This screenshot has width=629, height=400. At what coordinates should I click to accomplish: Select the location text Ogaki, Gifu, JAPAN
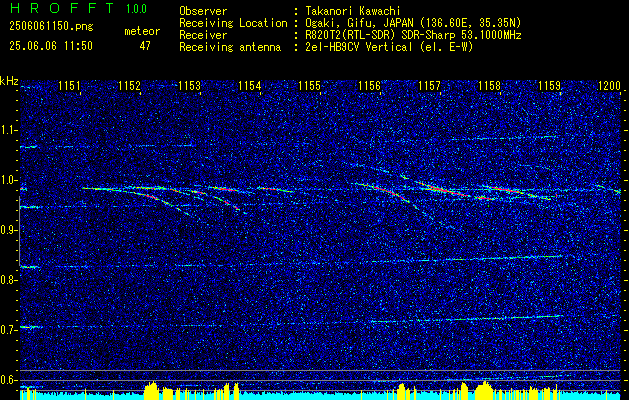pyautogui.click(x=359, y=23)
